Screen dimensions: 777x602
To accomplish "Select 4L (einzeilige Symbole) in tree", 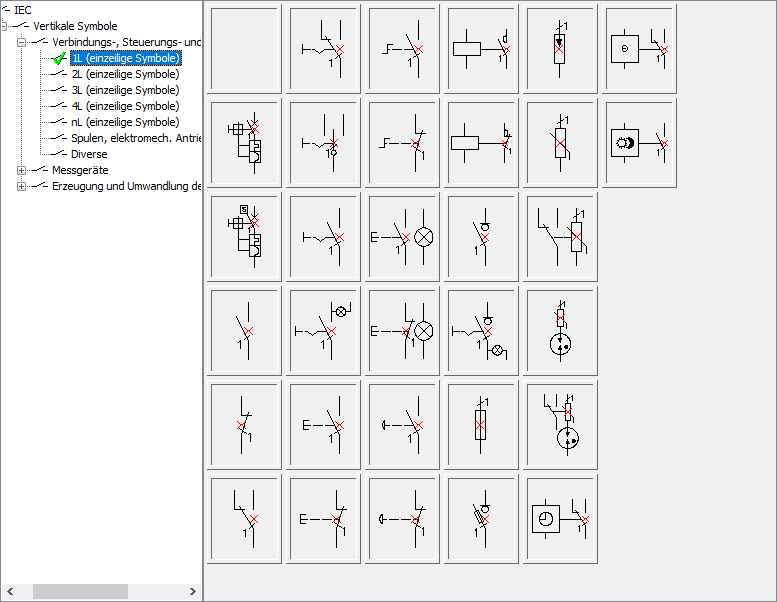I will (125, 106).
